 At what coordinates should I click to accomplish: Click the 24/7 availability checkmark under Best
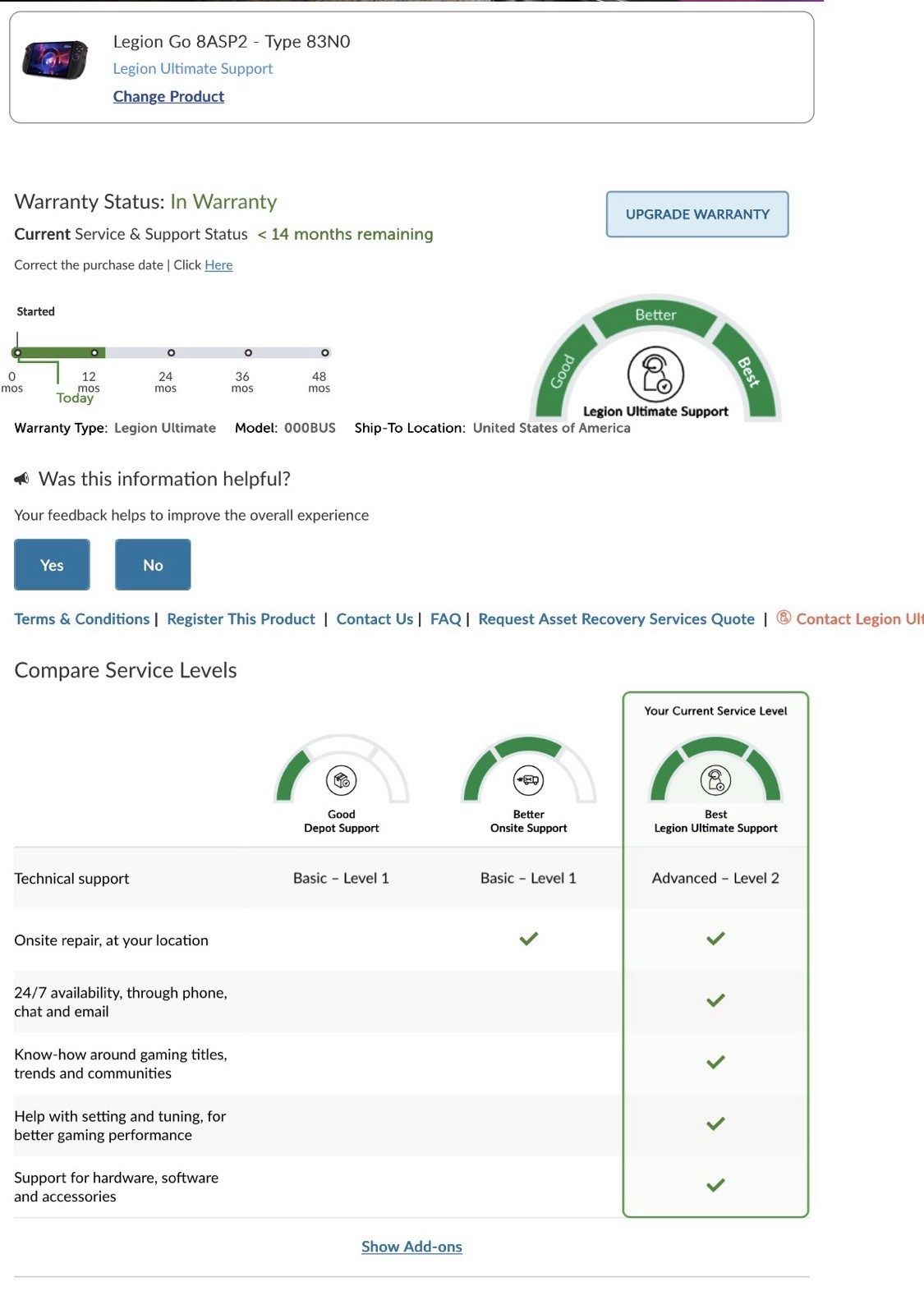715,1000
